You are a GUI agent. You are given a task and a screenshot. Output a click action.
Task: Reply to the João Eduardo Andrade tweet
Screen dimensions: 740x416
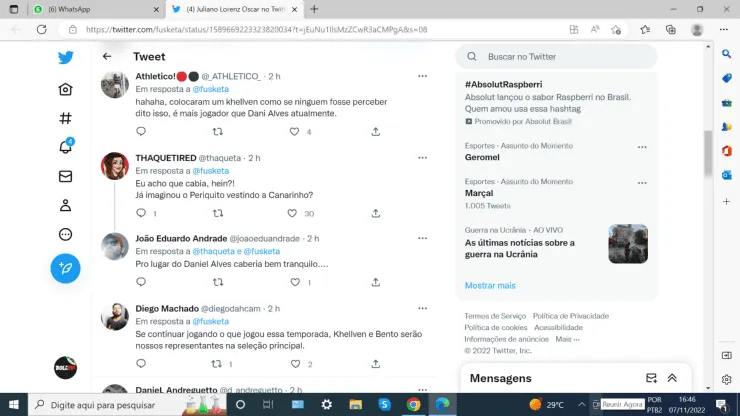point(140,282)
